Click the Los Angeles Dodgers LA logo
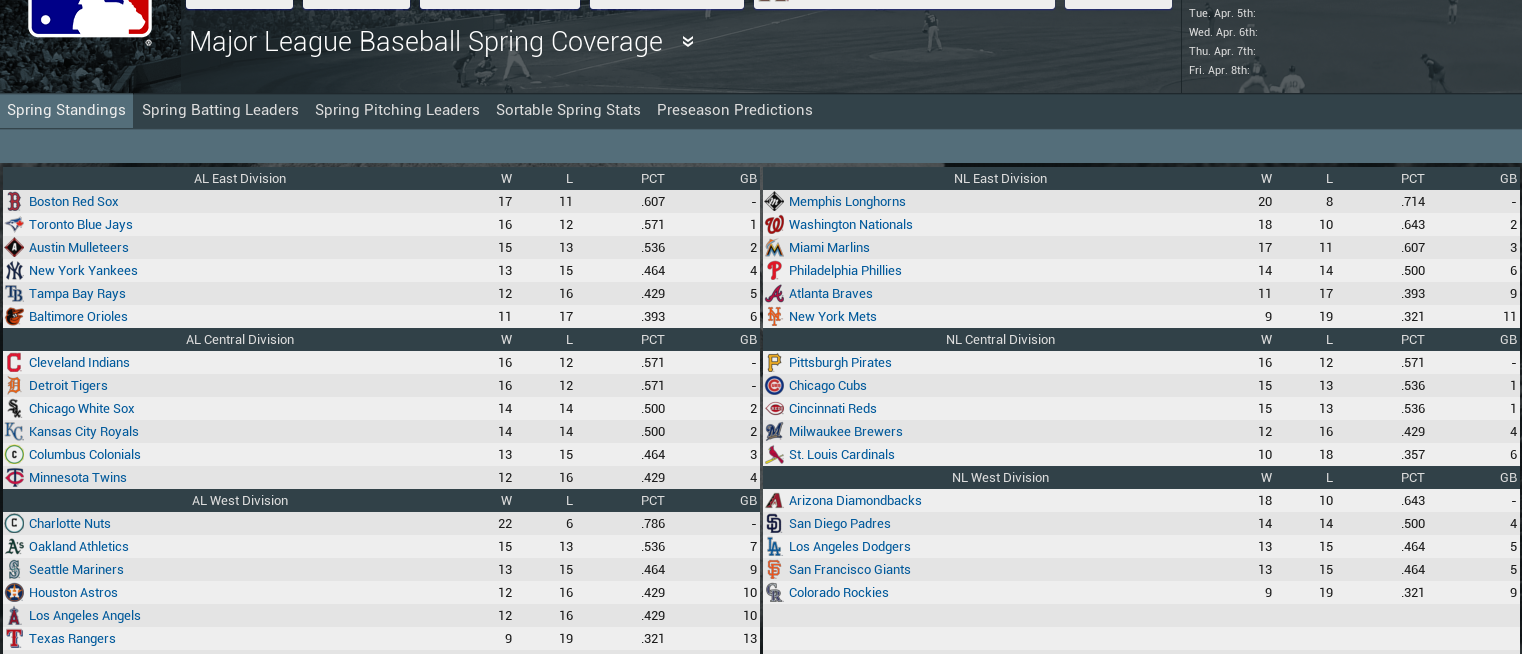1522x654 pixels. point(774,547)
